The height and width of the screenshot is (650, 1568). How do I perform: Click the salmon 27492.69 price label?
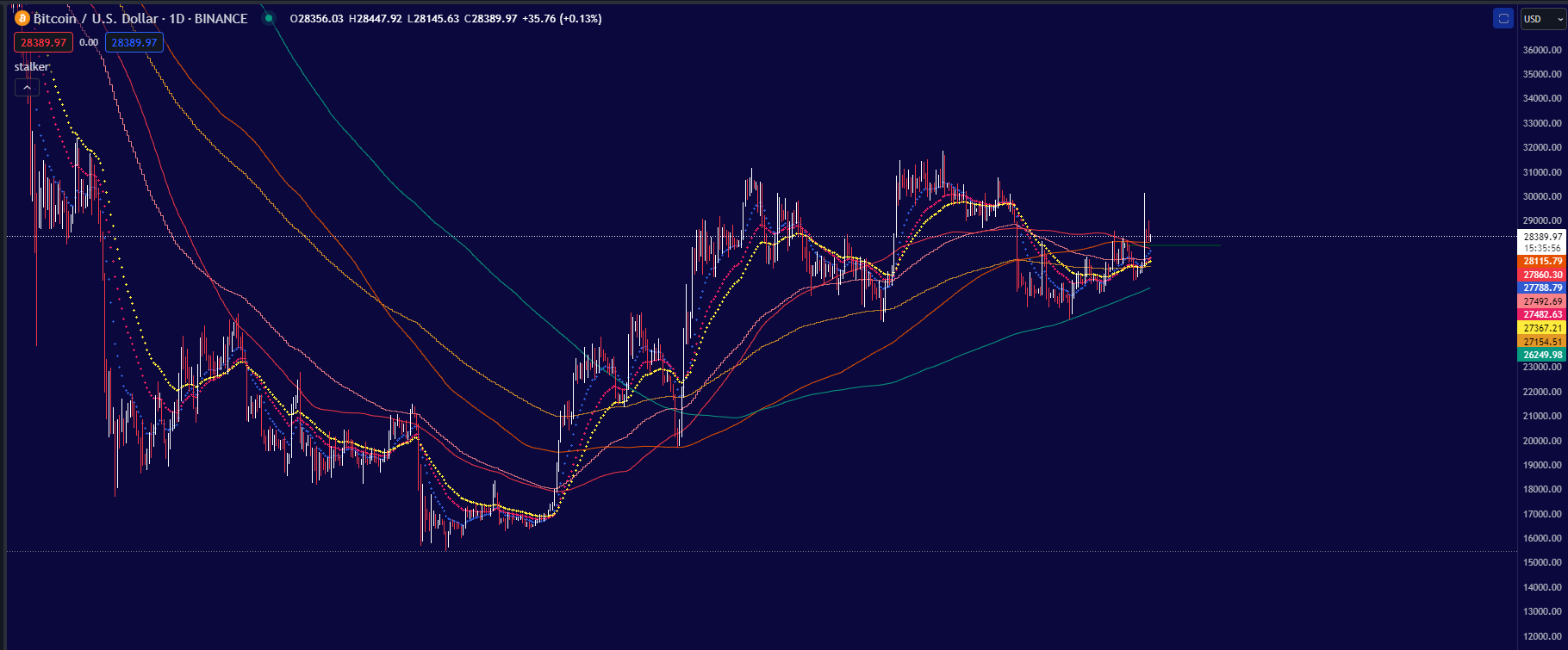[1540, 301]
